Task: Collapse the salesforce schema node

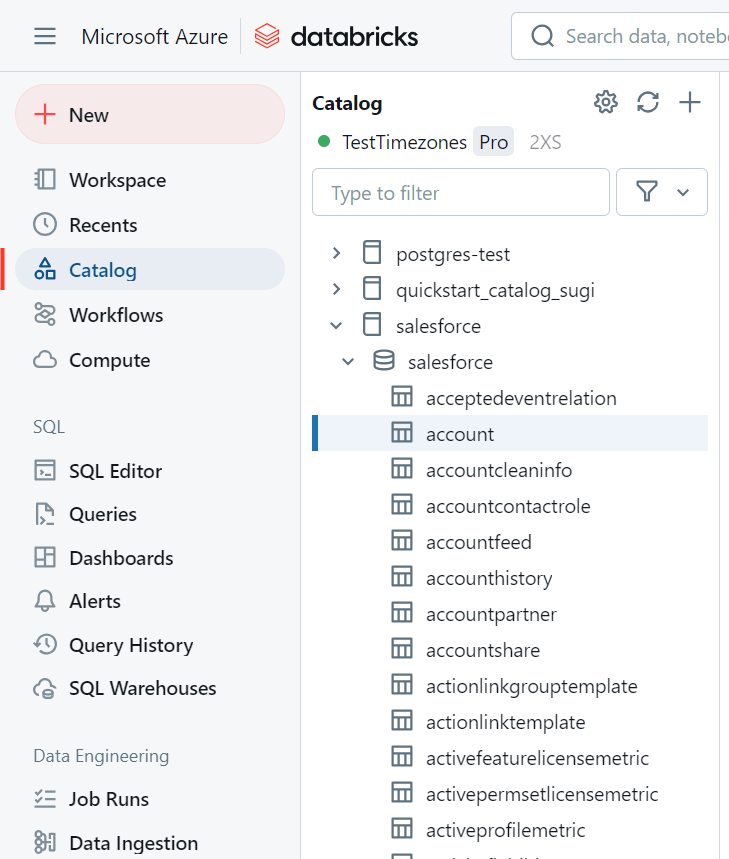Action: (x=348, y=362)
